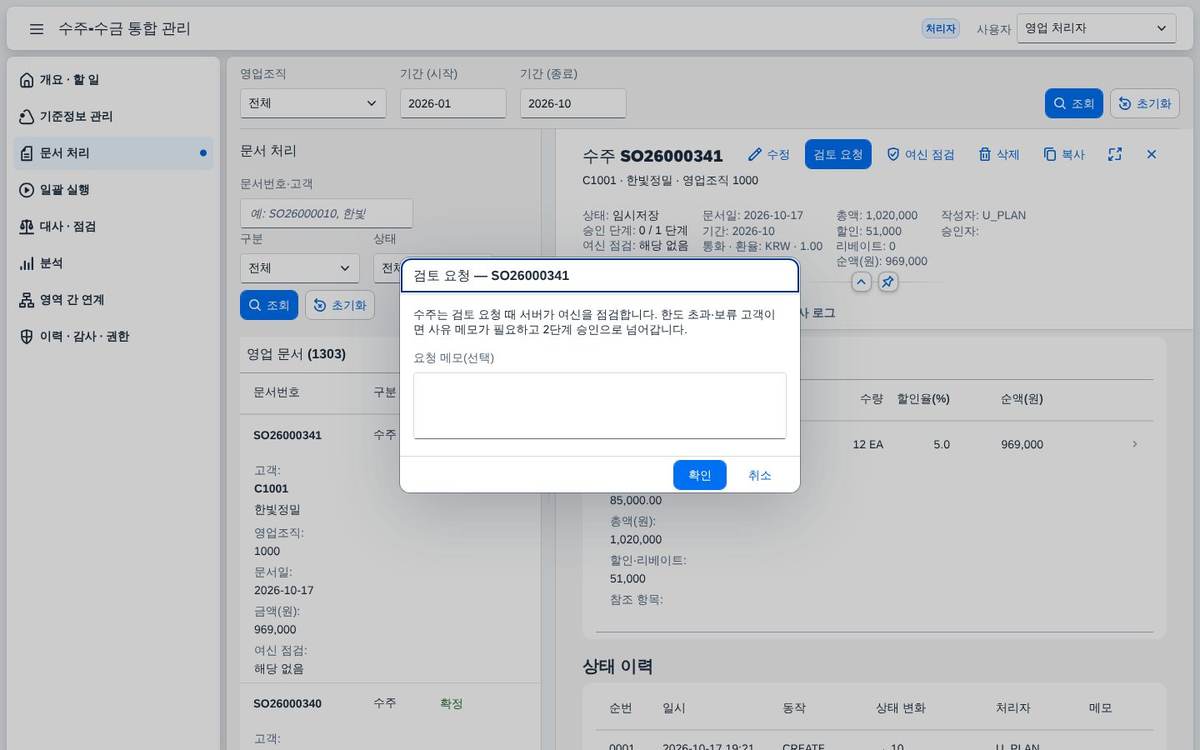Click the 할인율(%) column header
Image resolution: width=1200 pixels, height=750 pixels.
923,399
